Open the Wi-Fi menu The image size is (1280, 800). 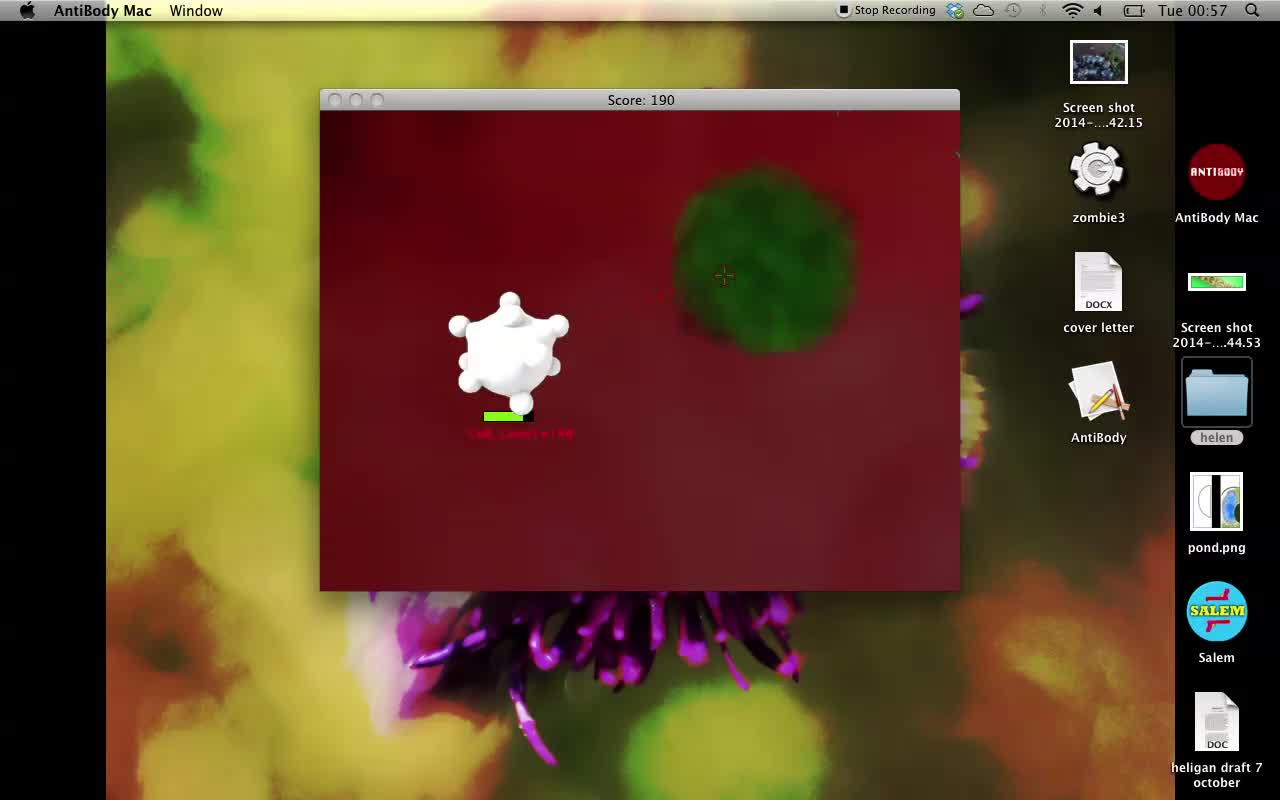1072,10
